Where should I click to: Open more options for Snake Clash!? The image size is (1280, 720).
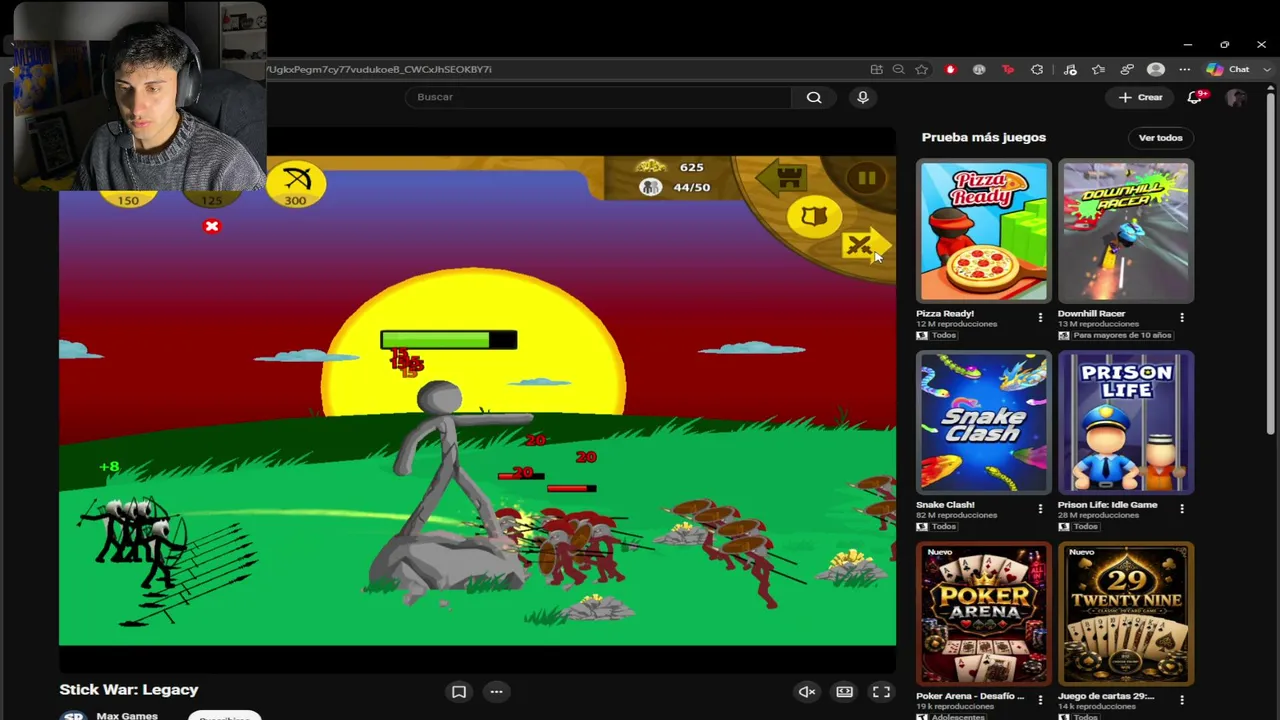(x=1040, y=509)
